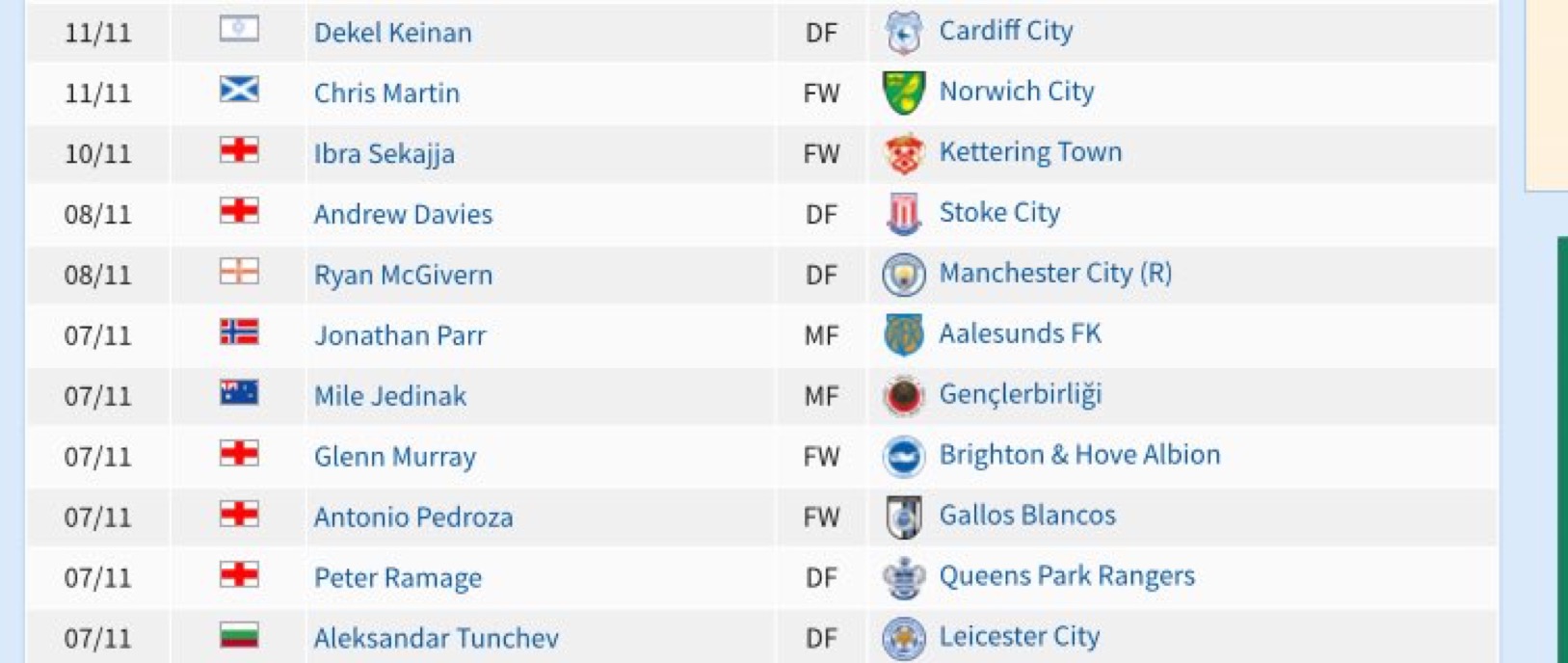Click the Kettering Town club crest

[903, 153]
